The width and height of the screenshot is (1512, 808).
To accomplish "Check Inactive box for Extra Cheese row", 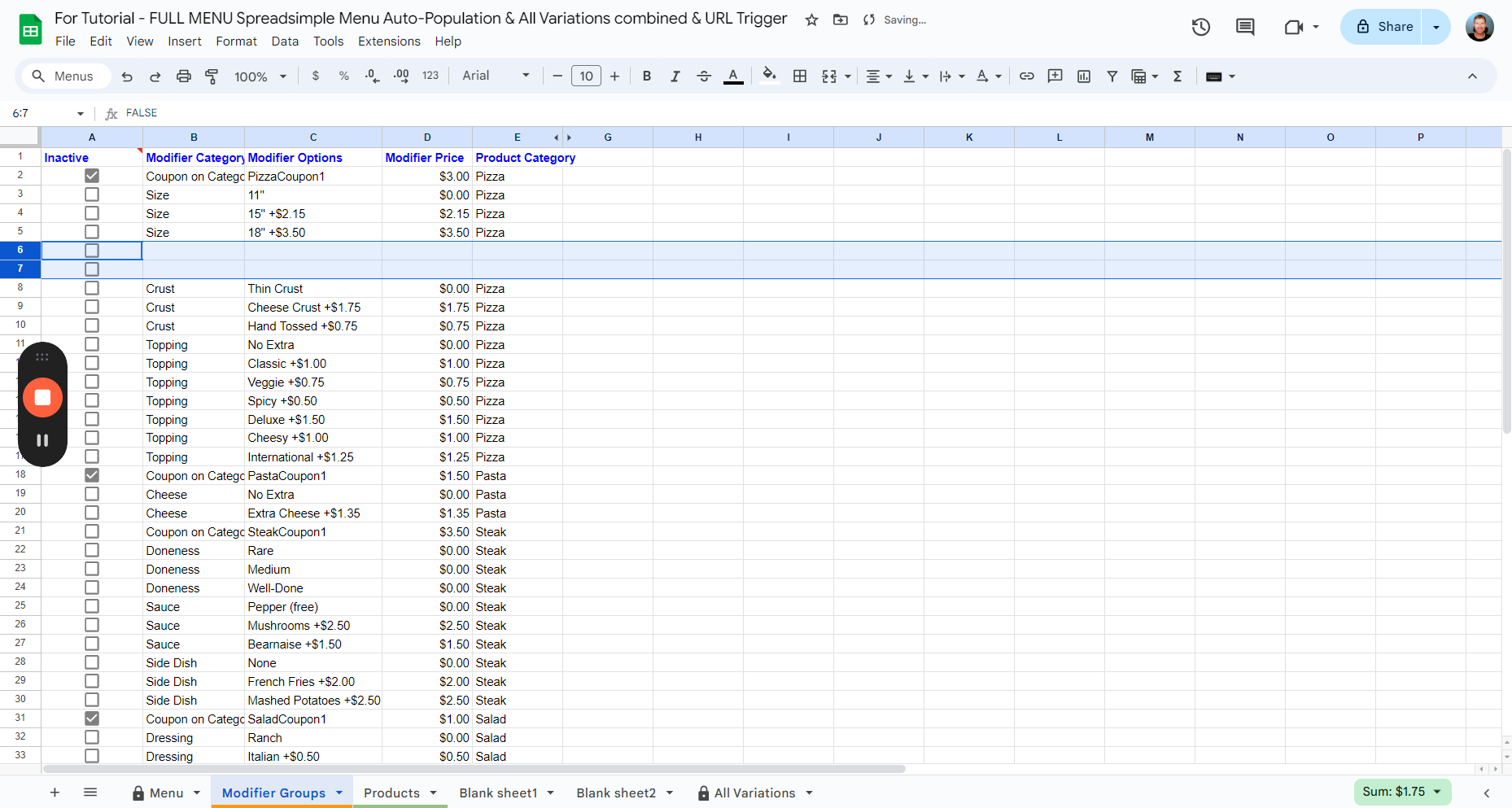I will click(x=92, y=513).
